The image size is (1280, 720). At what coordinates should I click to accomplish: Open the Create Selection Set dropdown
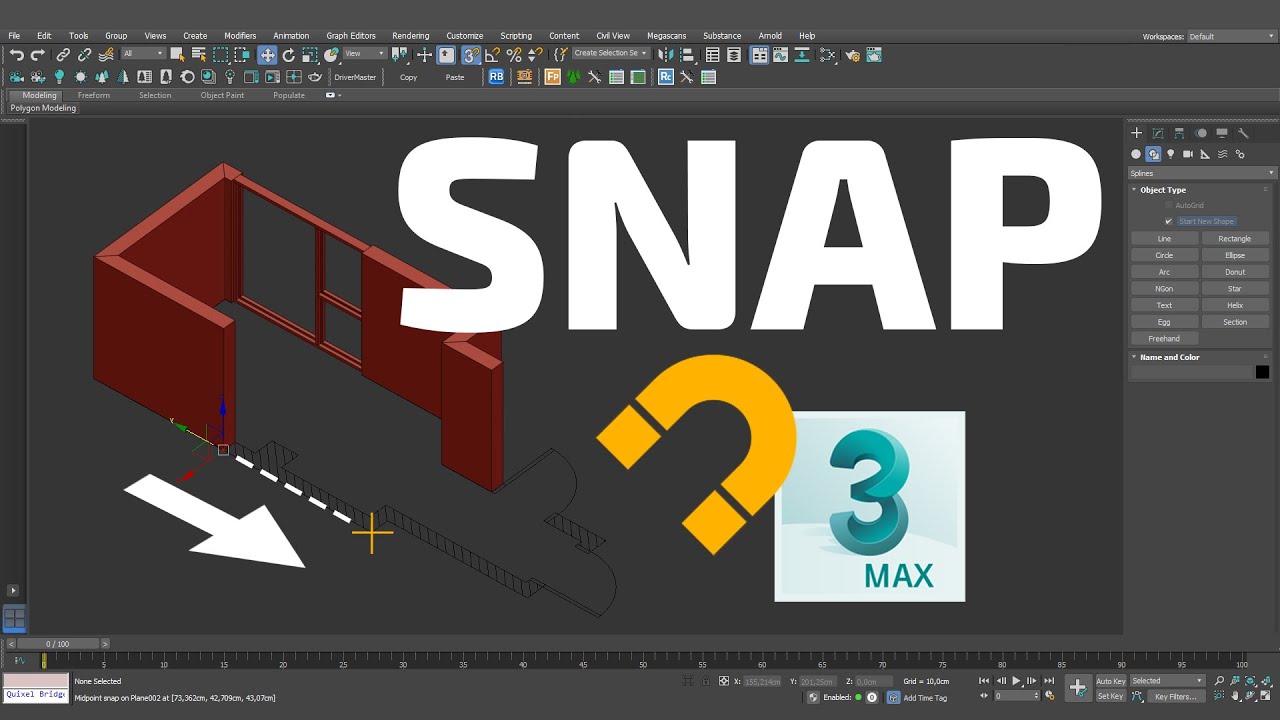(x=610, y=54)
